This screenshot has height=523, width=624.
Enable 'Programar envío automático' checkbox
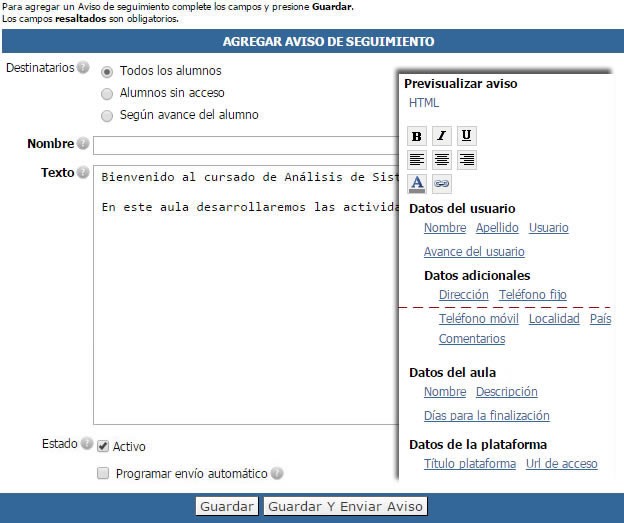pos(103,474)
